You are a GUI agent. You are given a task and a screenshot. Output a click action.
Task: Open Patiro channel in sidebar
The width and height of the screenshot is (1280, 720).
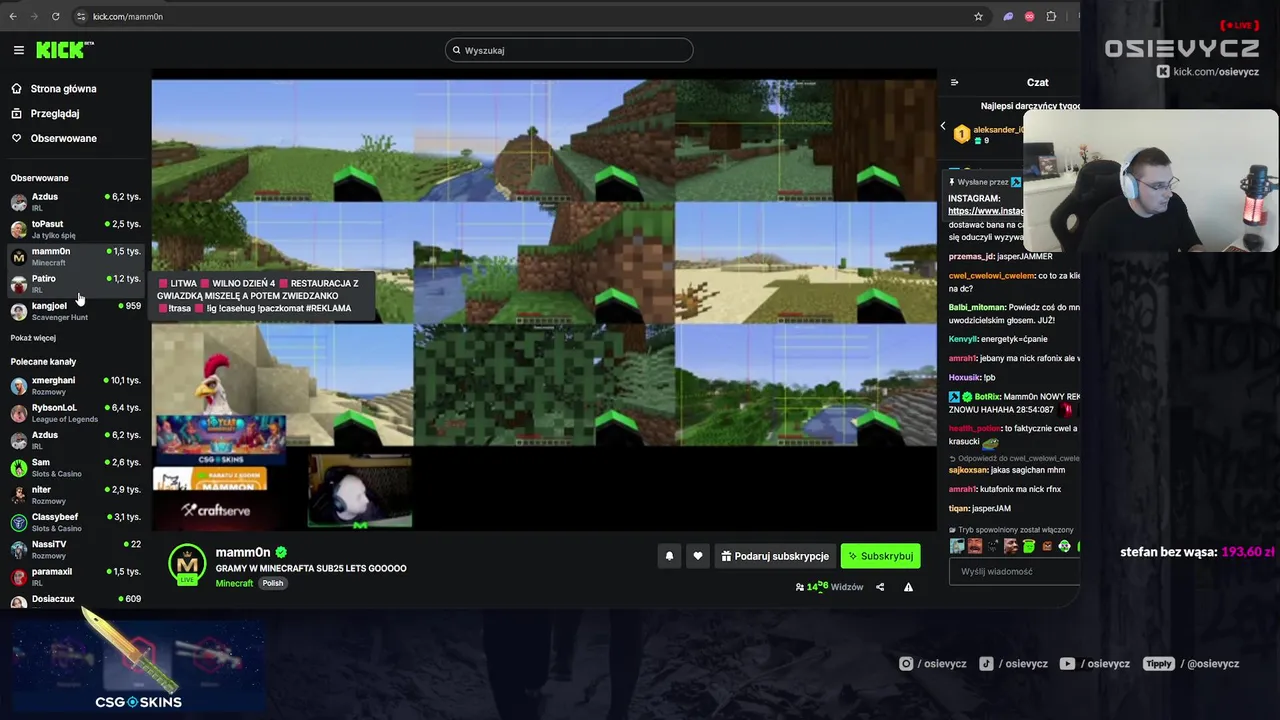(75, 284)
